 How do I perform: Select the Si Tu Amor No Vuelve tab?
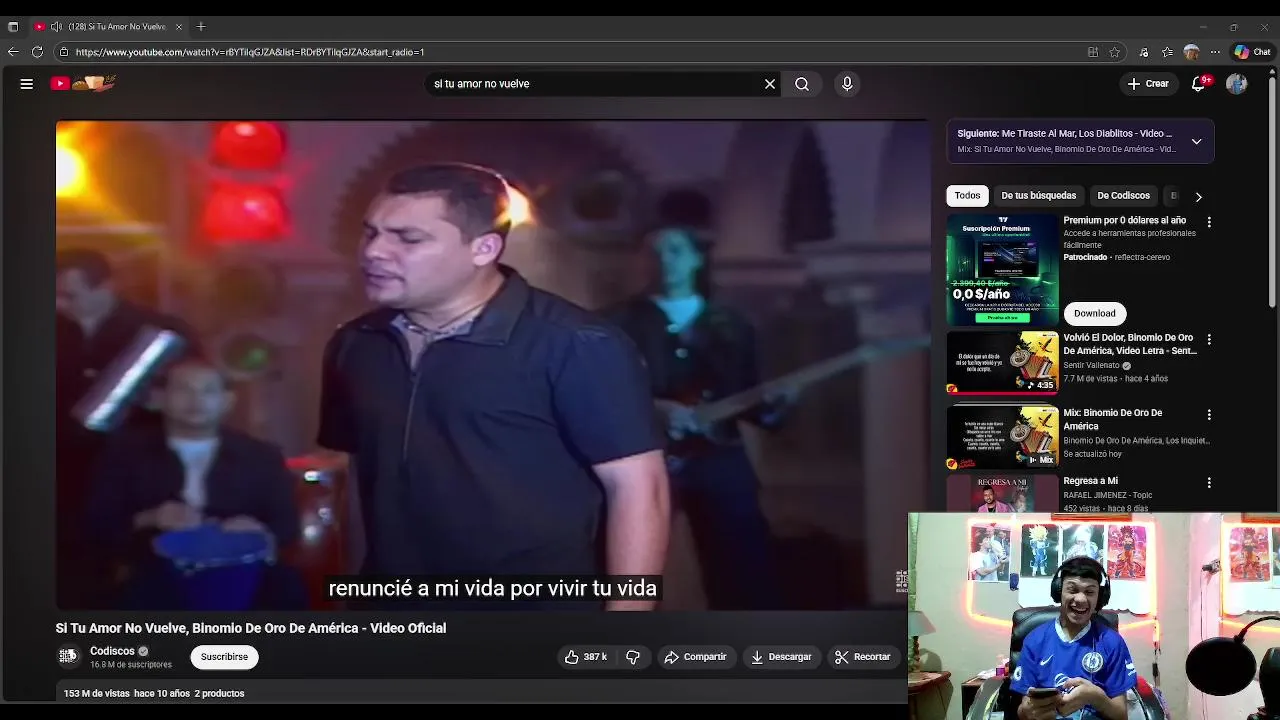[108, 26]
